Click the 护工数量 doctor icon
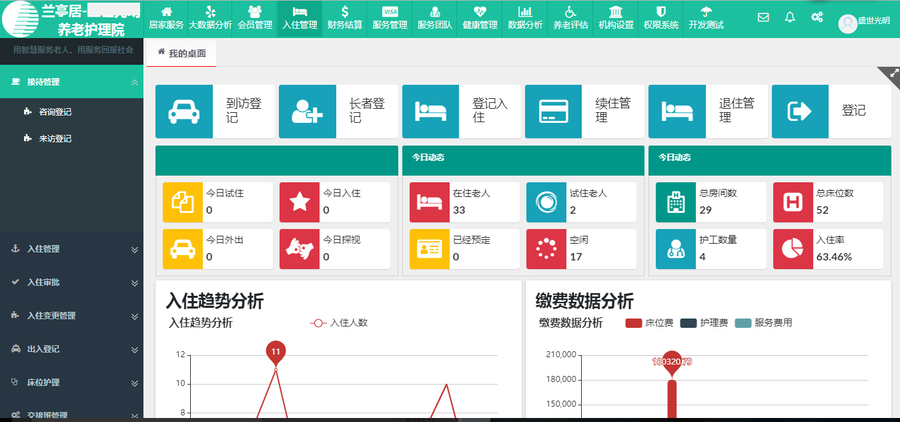The width and height of the screenshot is (900, 422). click(x=676, y=249)
